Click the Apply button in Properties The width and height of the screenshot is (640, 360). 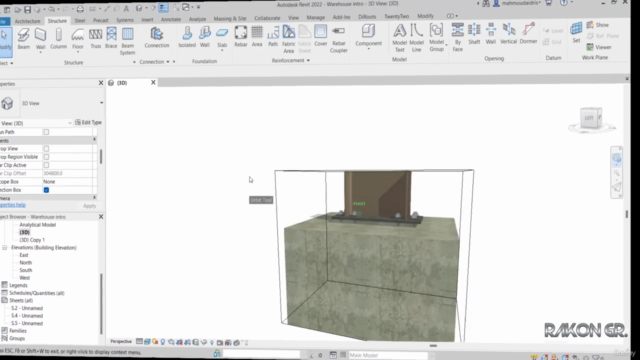click(x=89, y=206)
